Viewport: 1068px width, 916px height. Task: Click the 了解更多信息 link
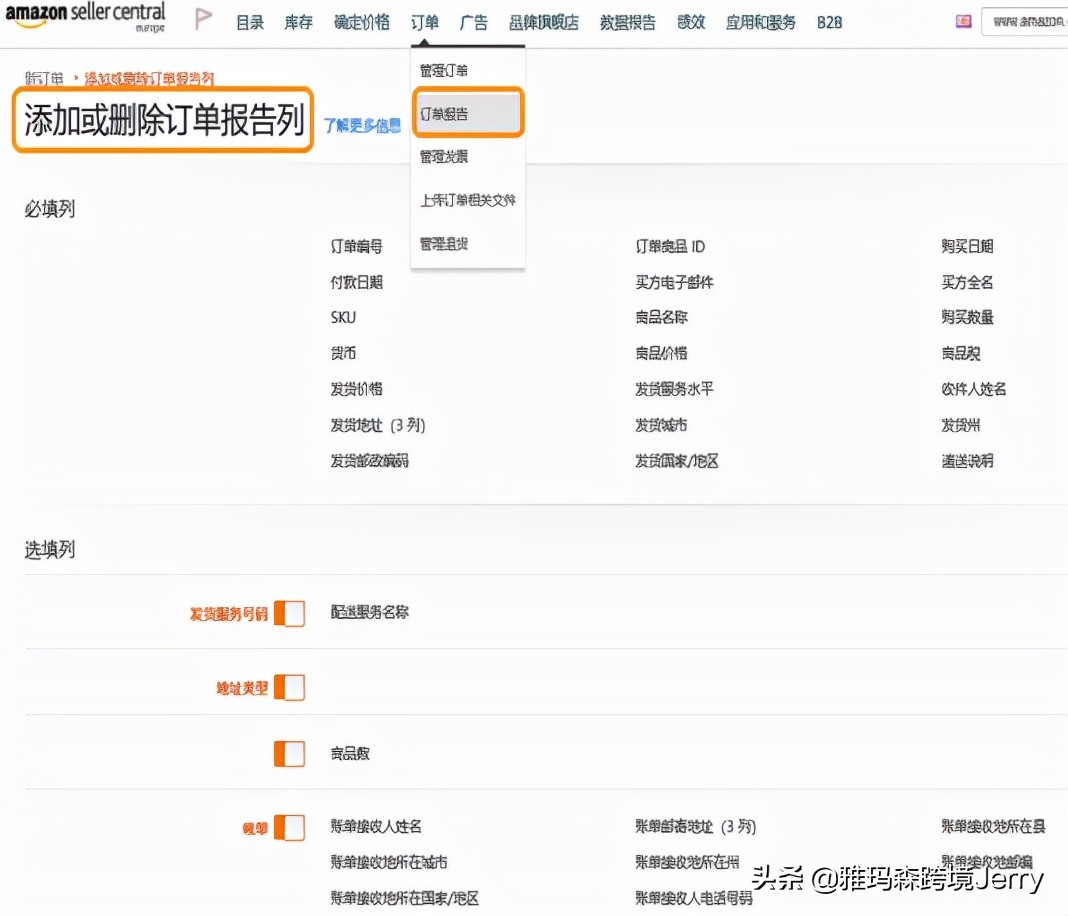click(361, 126)
